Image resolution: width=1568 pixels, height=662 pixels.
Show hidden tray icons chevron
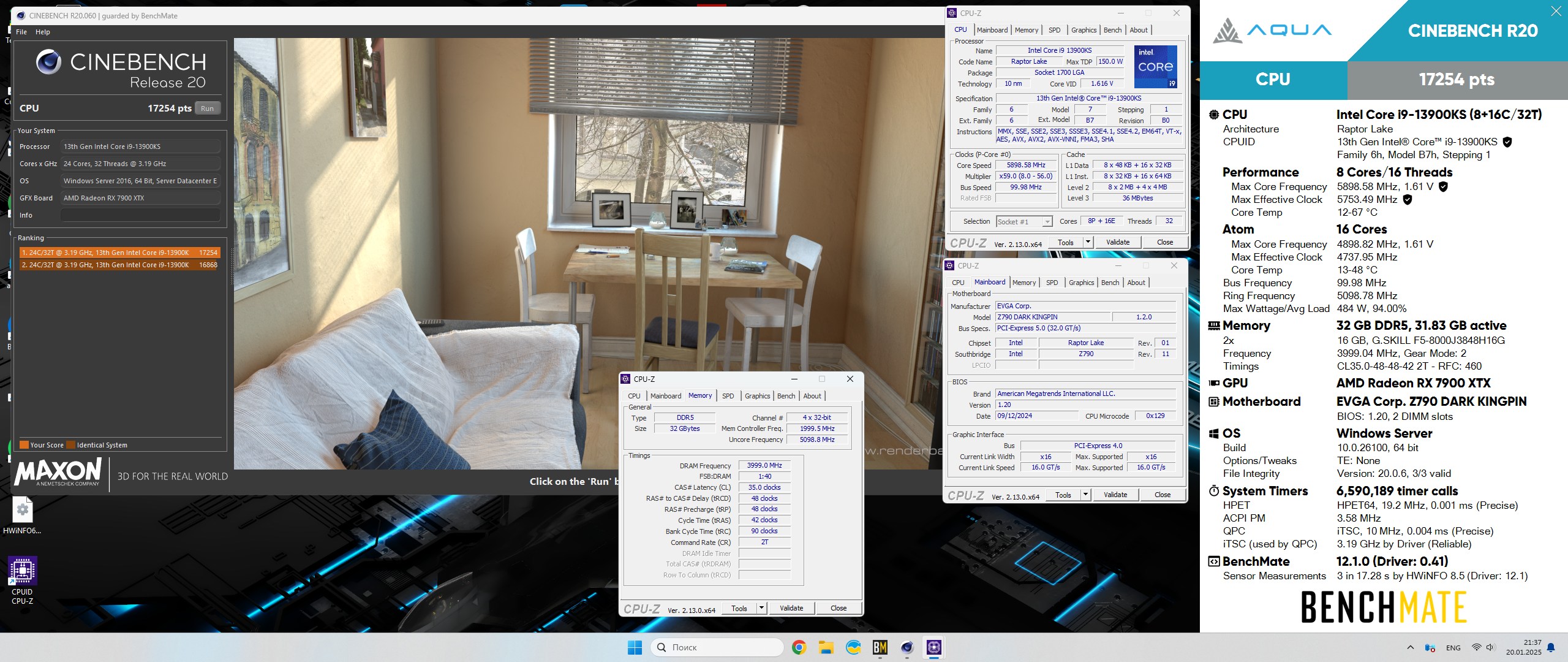[1411, 647]
